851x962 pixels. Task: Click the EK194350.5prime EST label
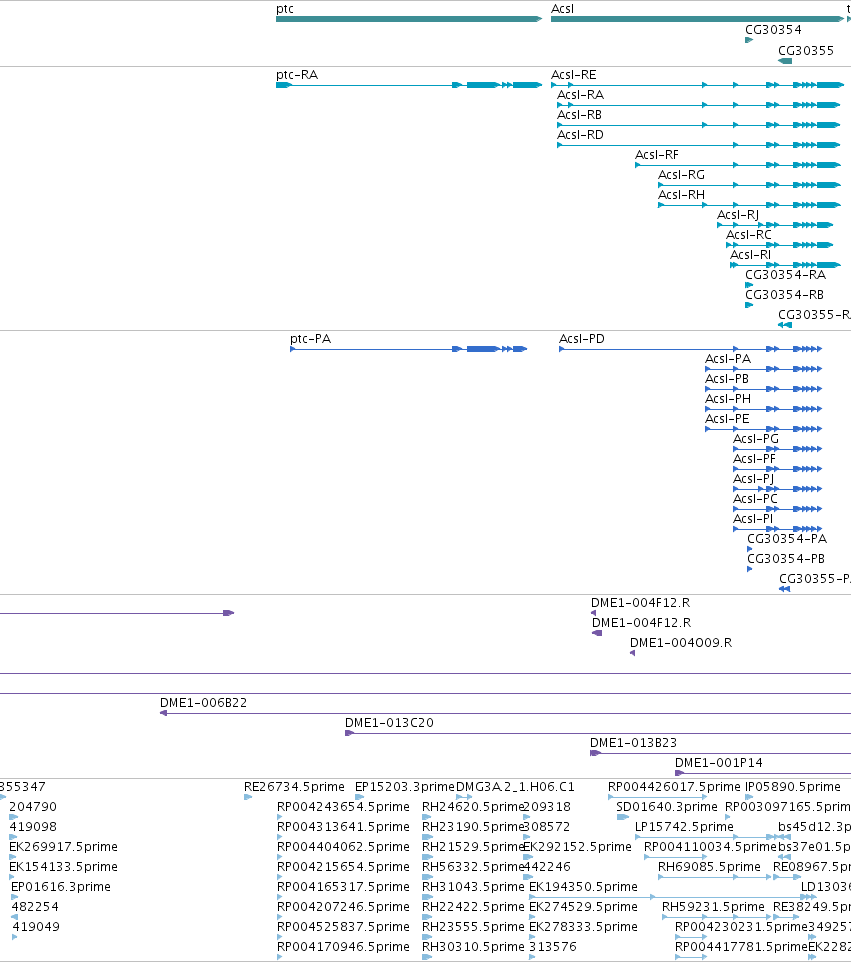[583, 887]
